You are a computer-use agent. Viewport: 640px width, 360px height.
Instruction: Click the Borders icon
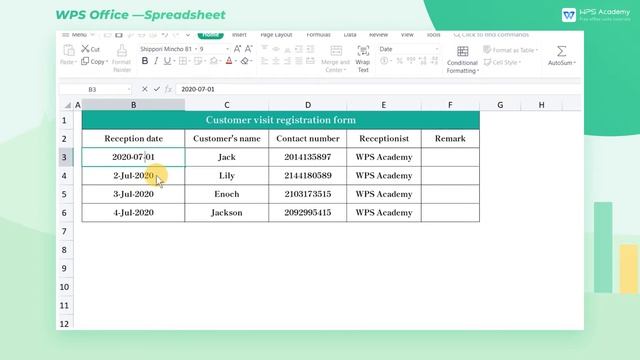click(x=183, y=61)
